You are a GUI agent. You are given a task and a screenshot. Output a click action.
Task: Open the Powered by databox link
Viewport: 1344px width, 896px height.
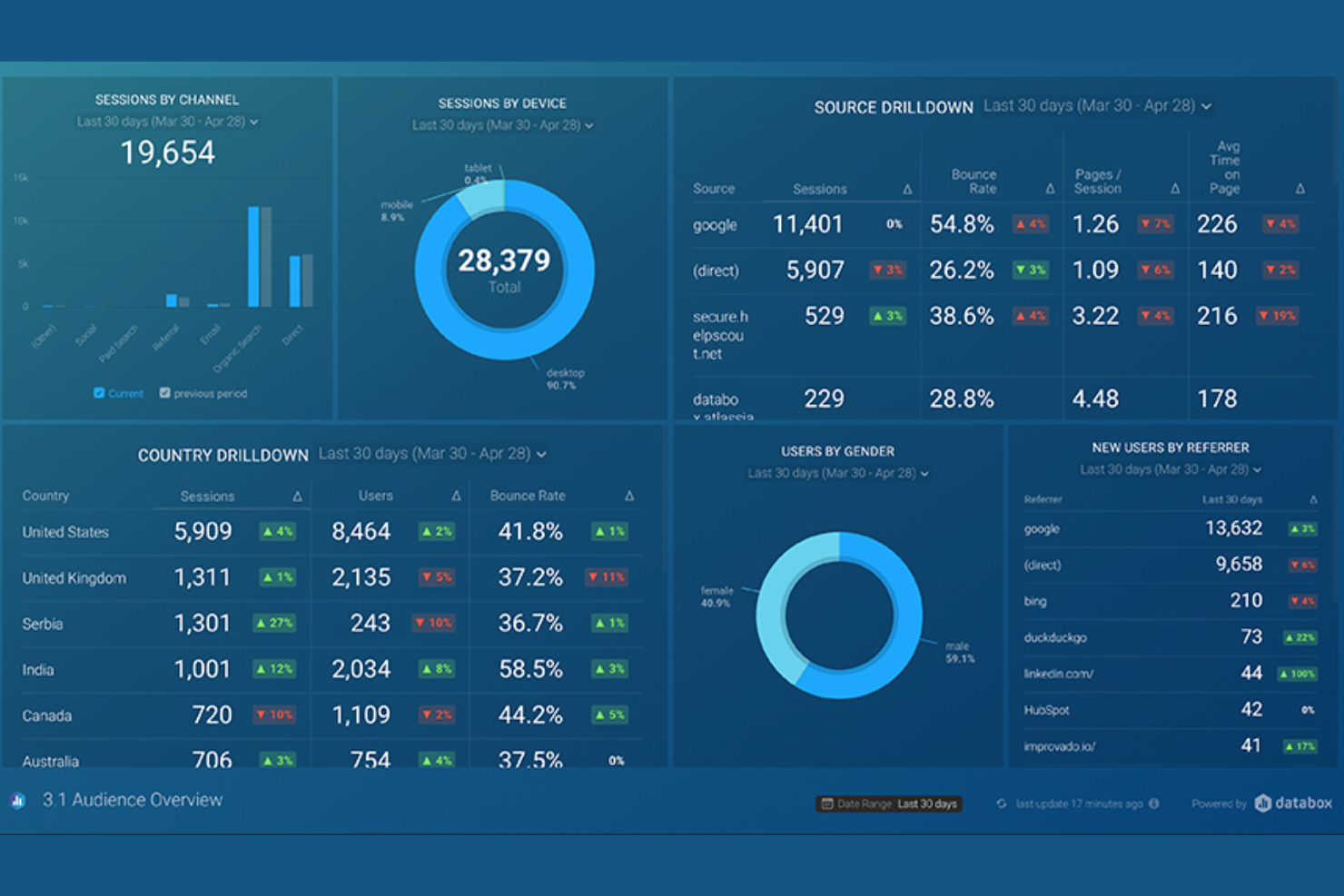pos(1261,803)
